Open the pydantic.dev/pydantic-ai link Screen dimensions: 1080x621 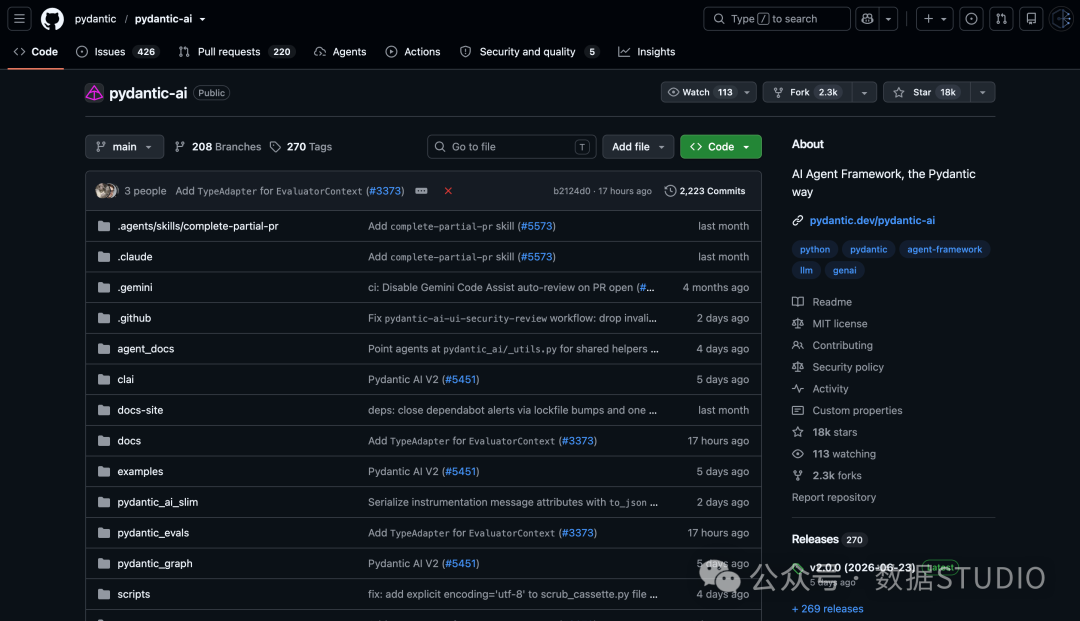pos(872,220)
